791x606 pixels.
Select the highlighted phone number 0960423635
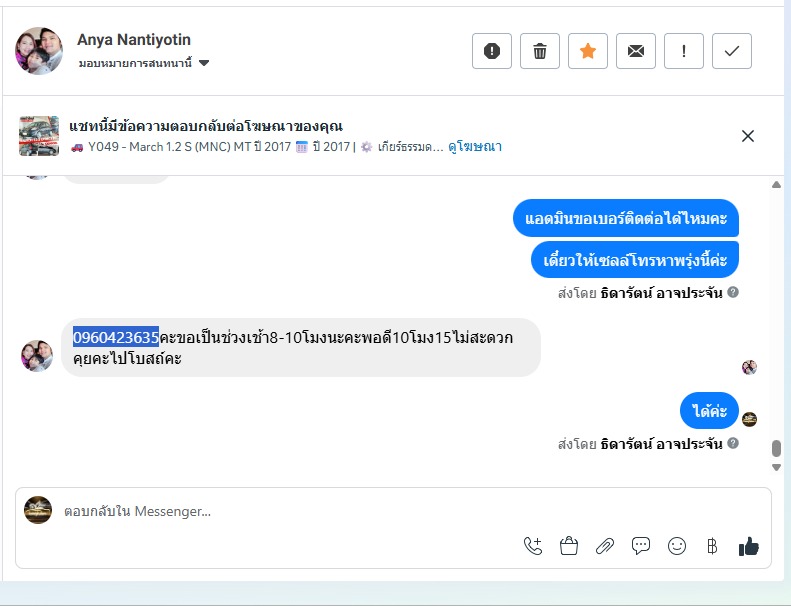(x=116, y=337)
